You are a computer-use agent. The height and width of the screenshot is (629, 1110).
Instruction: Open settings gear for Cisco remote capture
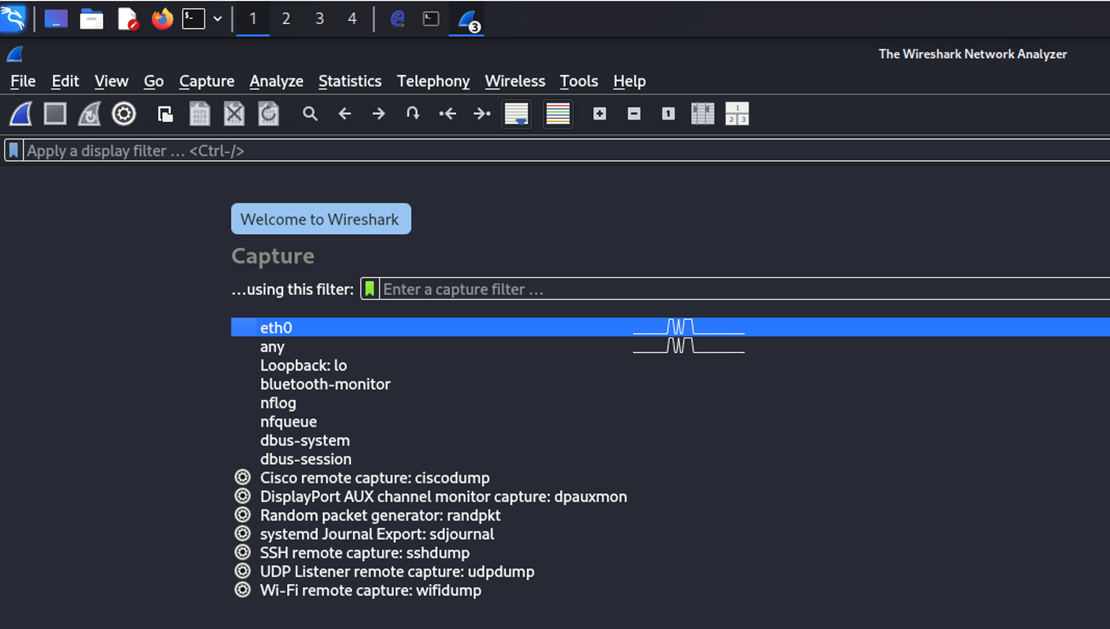[x=243, y=477]
